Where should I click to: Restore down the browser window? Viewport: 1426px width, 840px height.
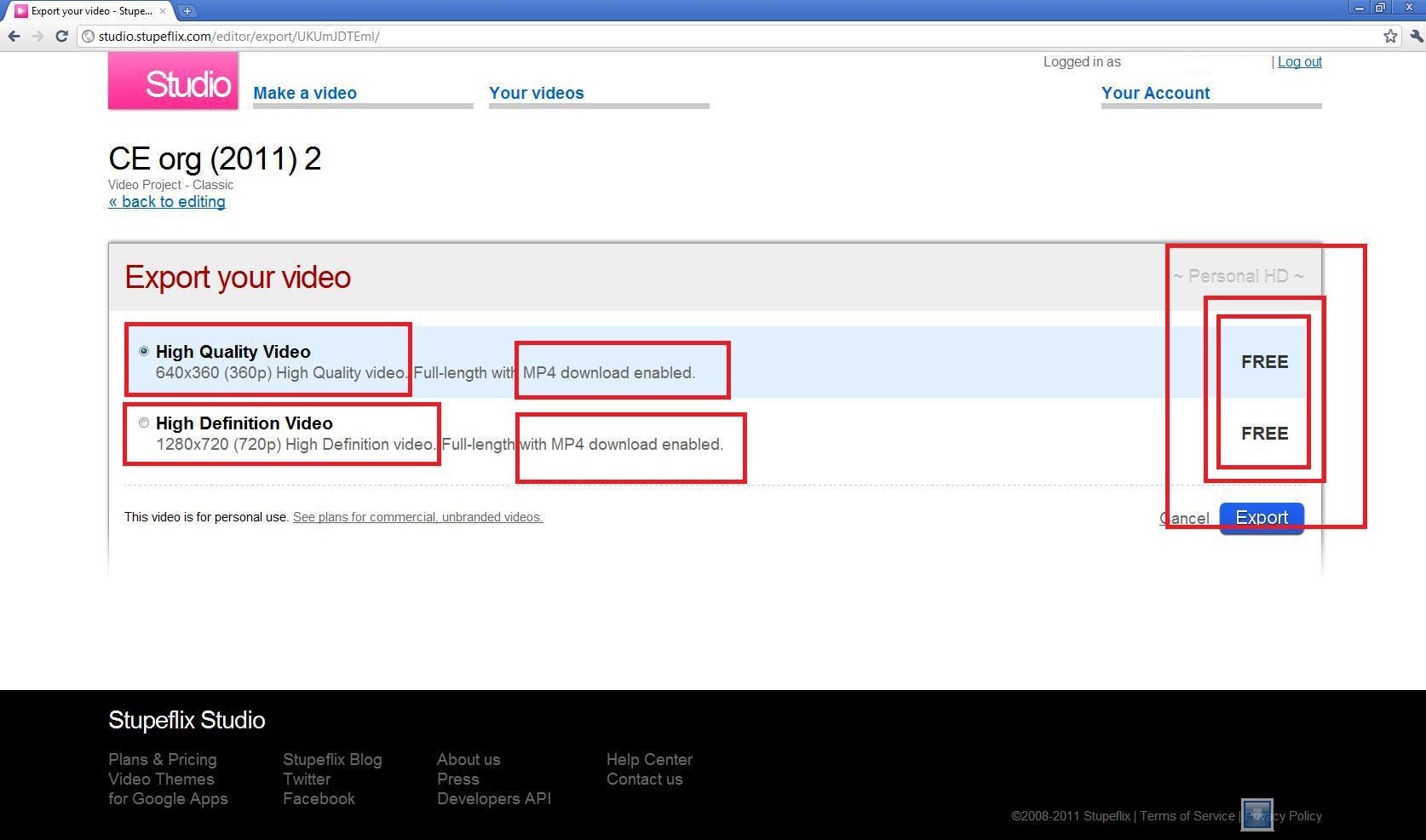click(1380, 8)
